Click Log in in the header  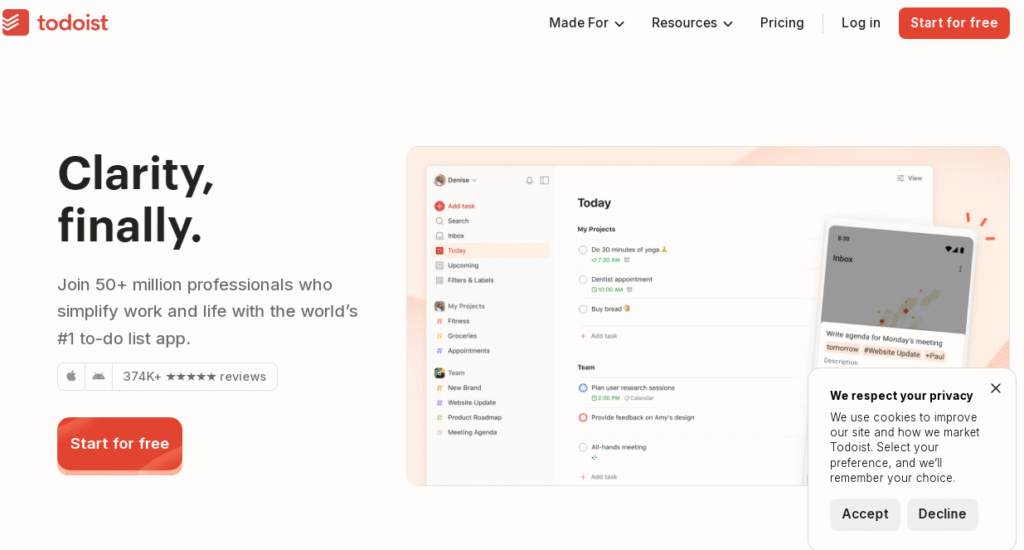860,23
